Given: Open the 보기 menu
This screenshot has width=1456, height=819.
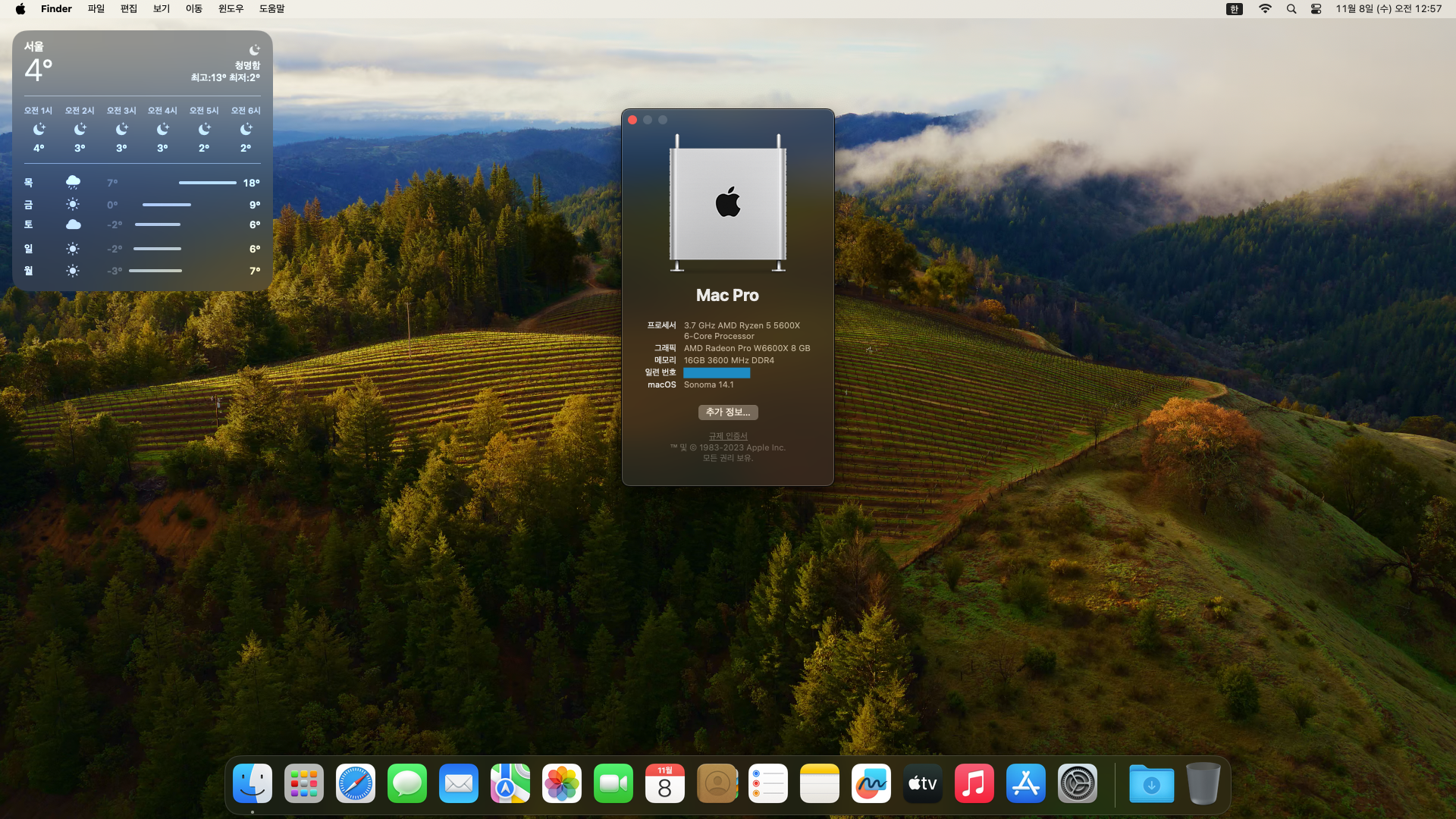Looking at the screenshot, I should 162,9.
